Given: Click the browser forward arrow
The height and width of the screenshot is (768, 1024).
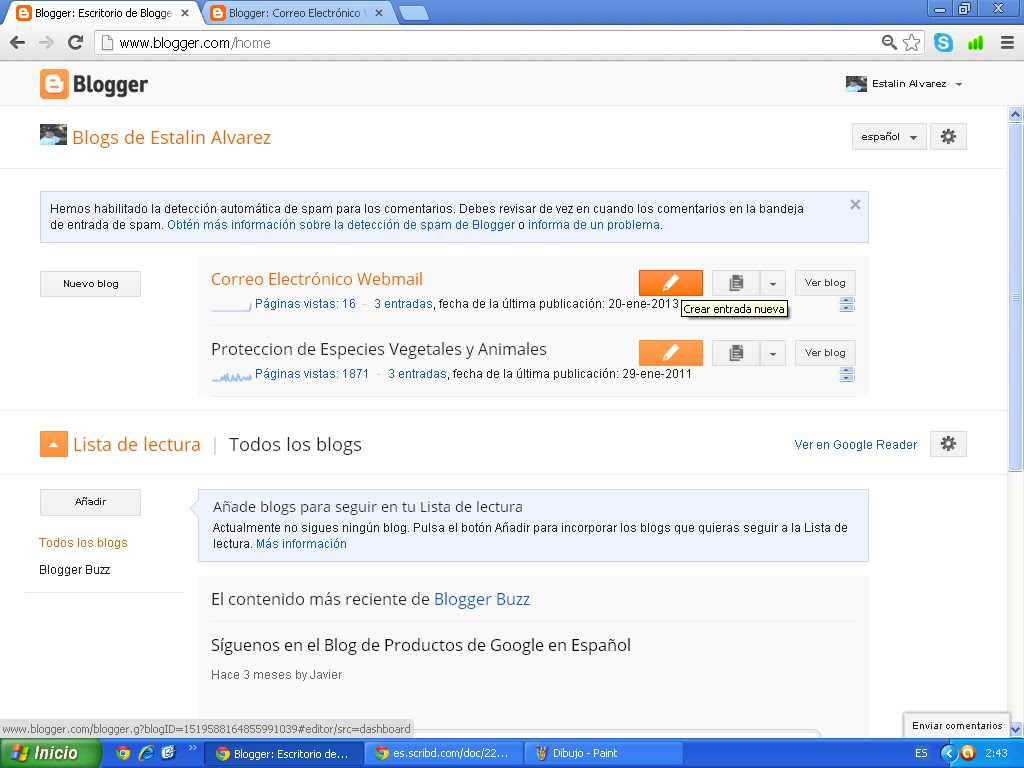Looking at the screenshot, I should click(x=46, y=43).
